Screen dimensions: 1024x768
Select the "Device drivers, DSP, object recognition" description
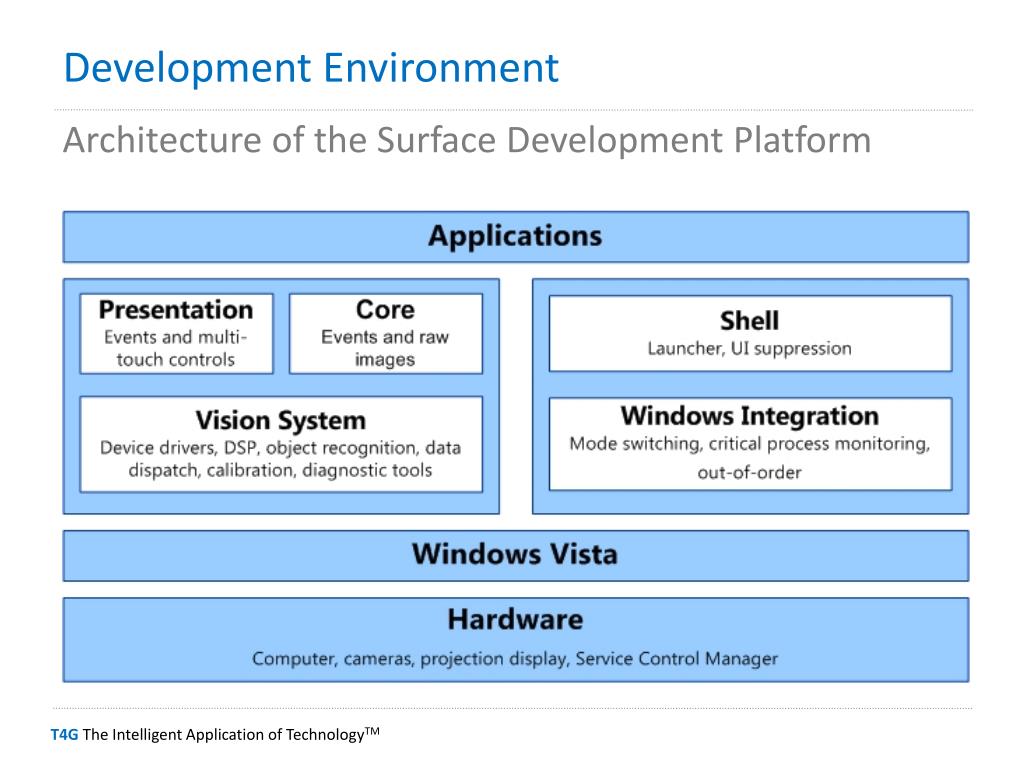click(x=280, y=459)
